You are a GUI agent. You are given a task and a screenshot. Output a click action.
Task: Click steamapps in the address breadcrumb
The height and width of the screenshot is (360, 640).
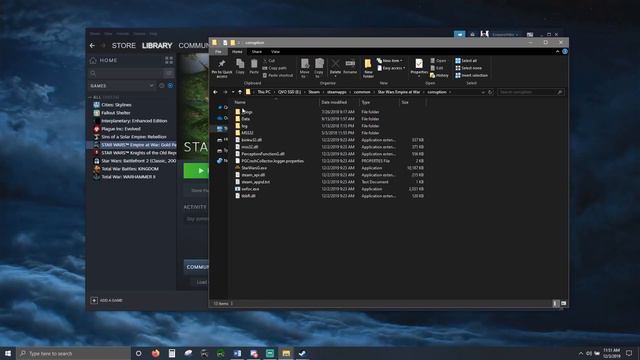pyautogui.click(x=337, y=92)
